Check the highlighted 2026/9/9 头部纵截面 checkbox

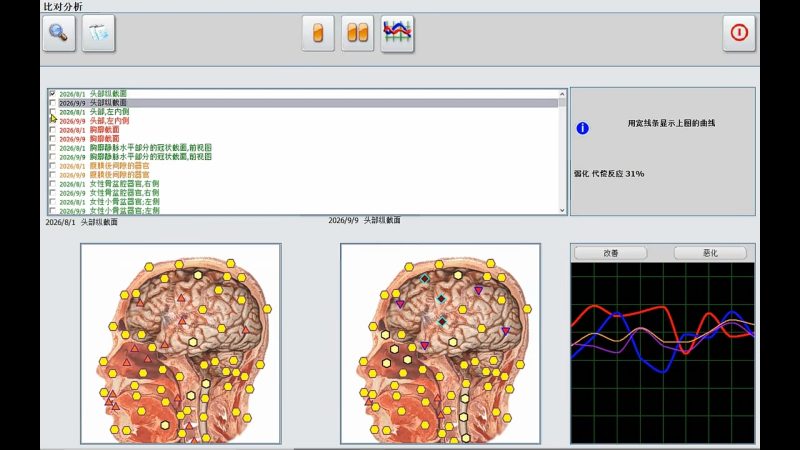(x=53, y=103)
